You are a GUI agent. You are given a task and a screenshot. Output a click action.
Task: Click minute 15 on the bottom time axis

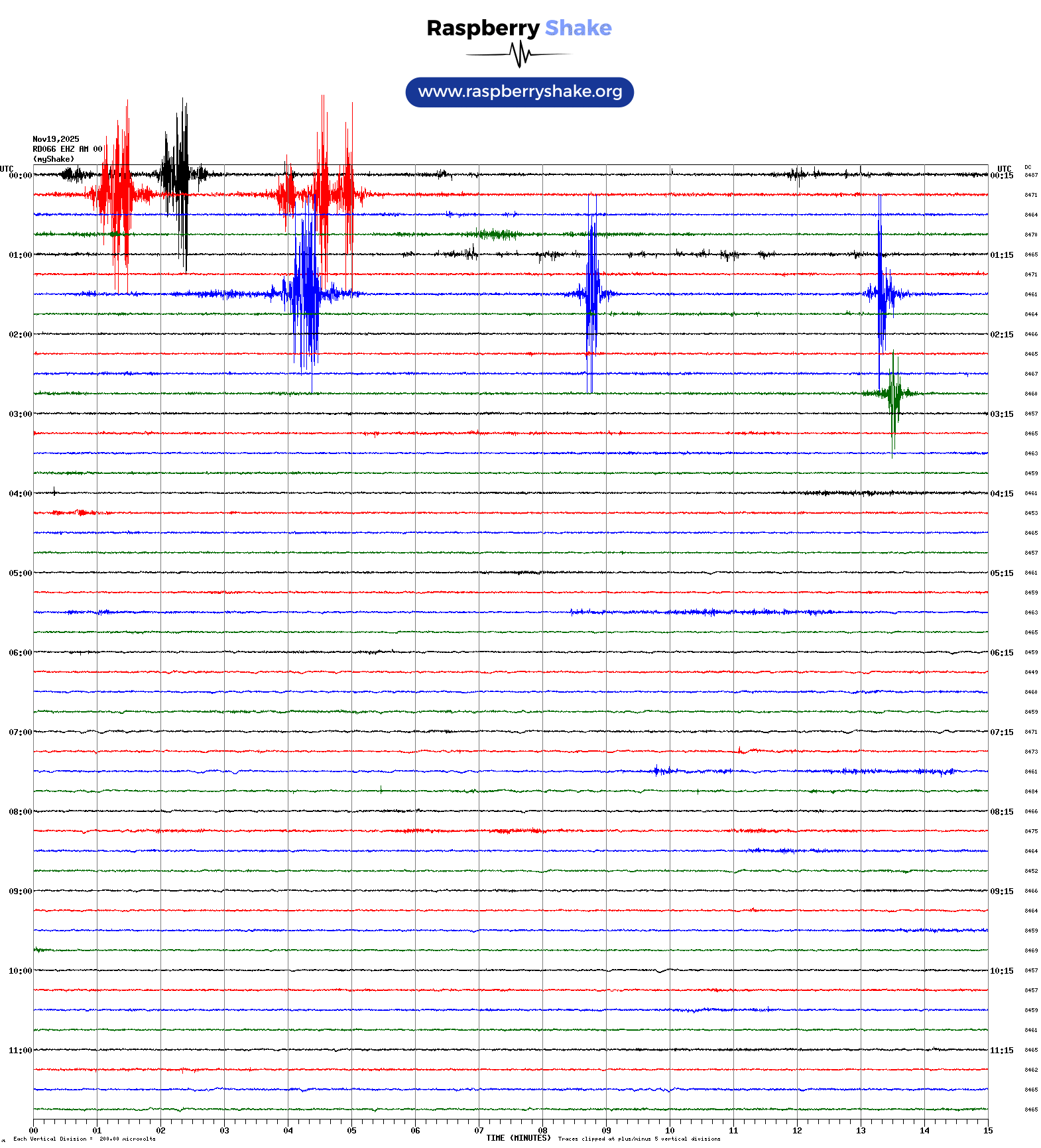[987, 1131]
